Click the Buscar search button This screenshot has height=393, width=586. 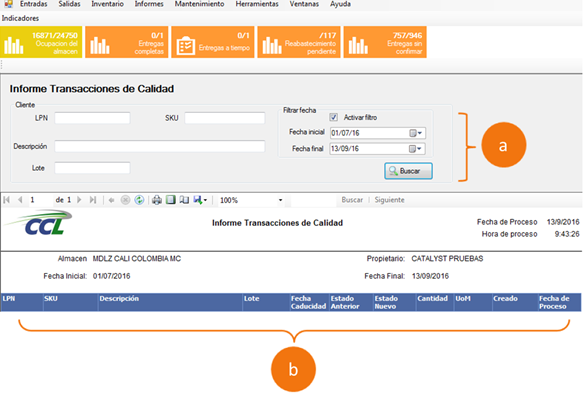(x=408, y=171)
